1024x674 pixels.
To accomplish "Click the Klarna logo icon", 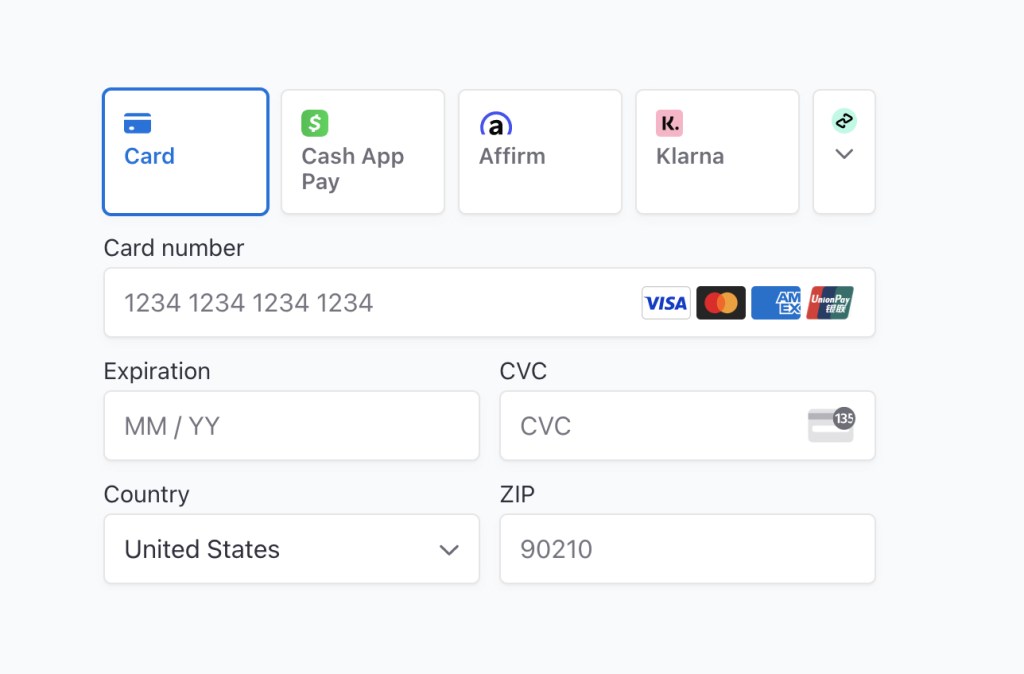I will tap(670, 122).
